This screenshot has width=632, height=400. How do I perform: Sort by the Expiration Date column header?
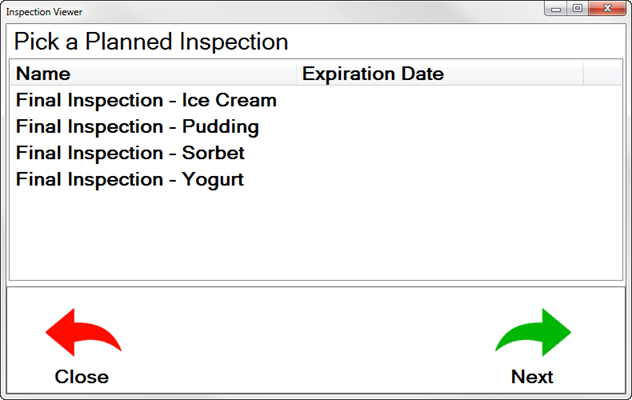[x=373, y=74]
